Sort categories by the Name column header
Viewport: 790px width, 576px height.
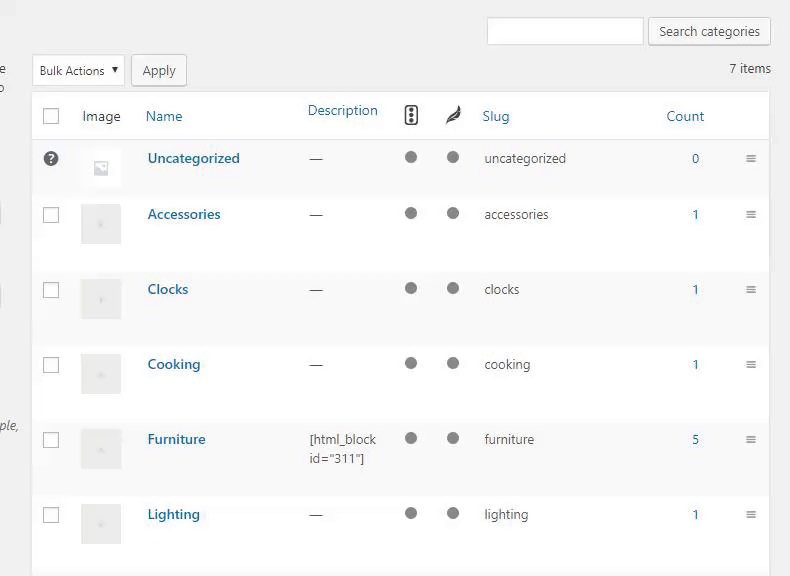[x=164, y=116]
